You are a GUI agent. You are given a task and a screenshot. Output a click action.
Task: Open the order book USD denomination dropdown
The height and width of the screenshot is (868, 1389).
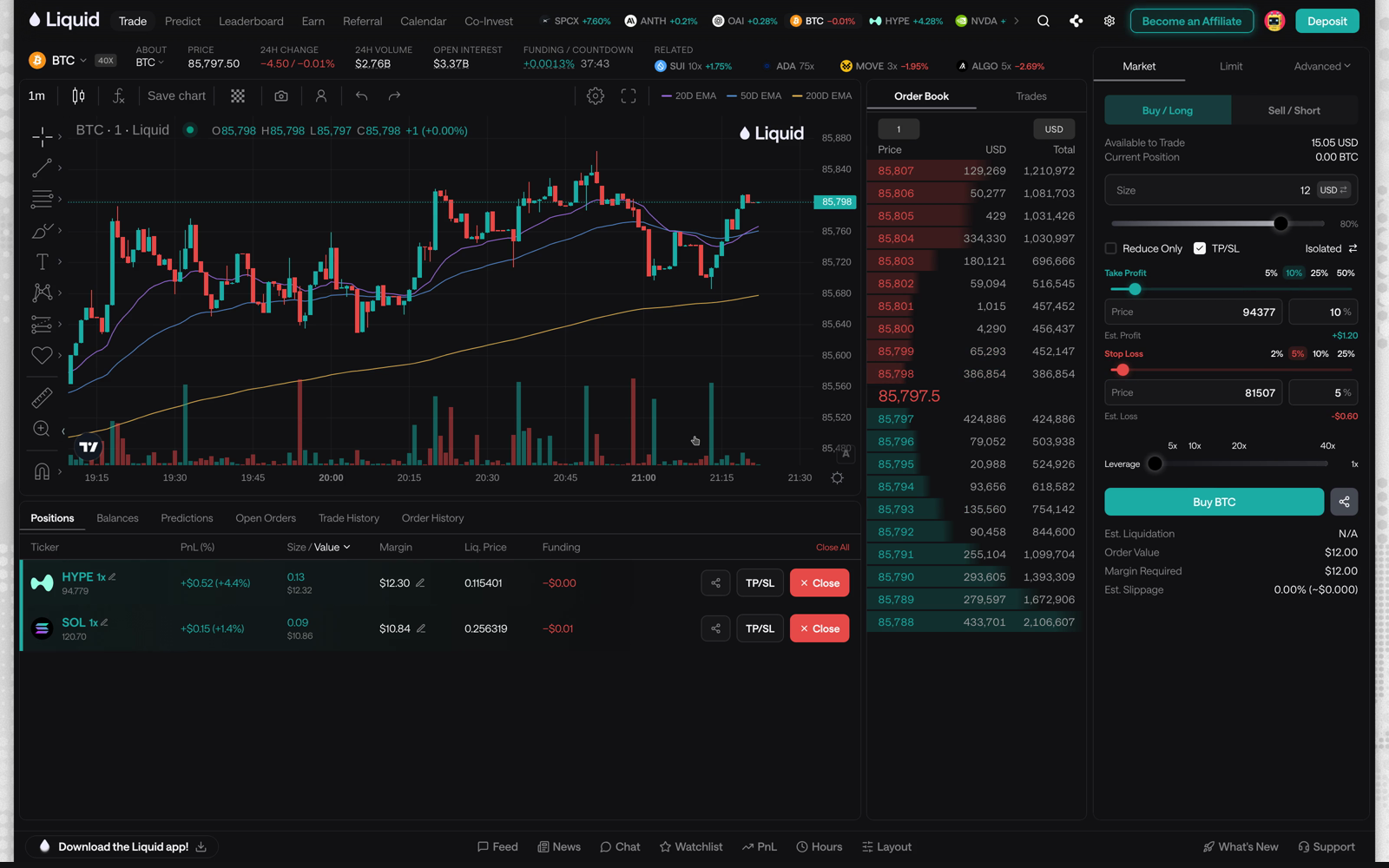pos(1054,129)
